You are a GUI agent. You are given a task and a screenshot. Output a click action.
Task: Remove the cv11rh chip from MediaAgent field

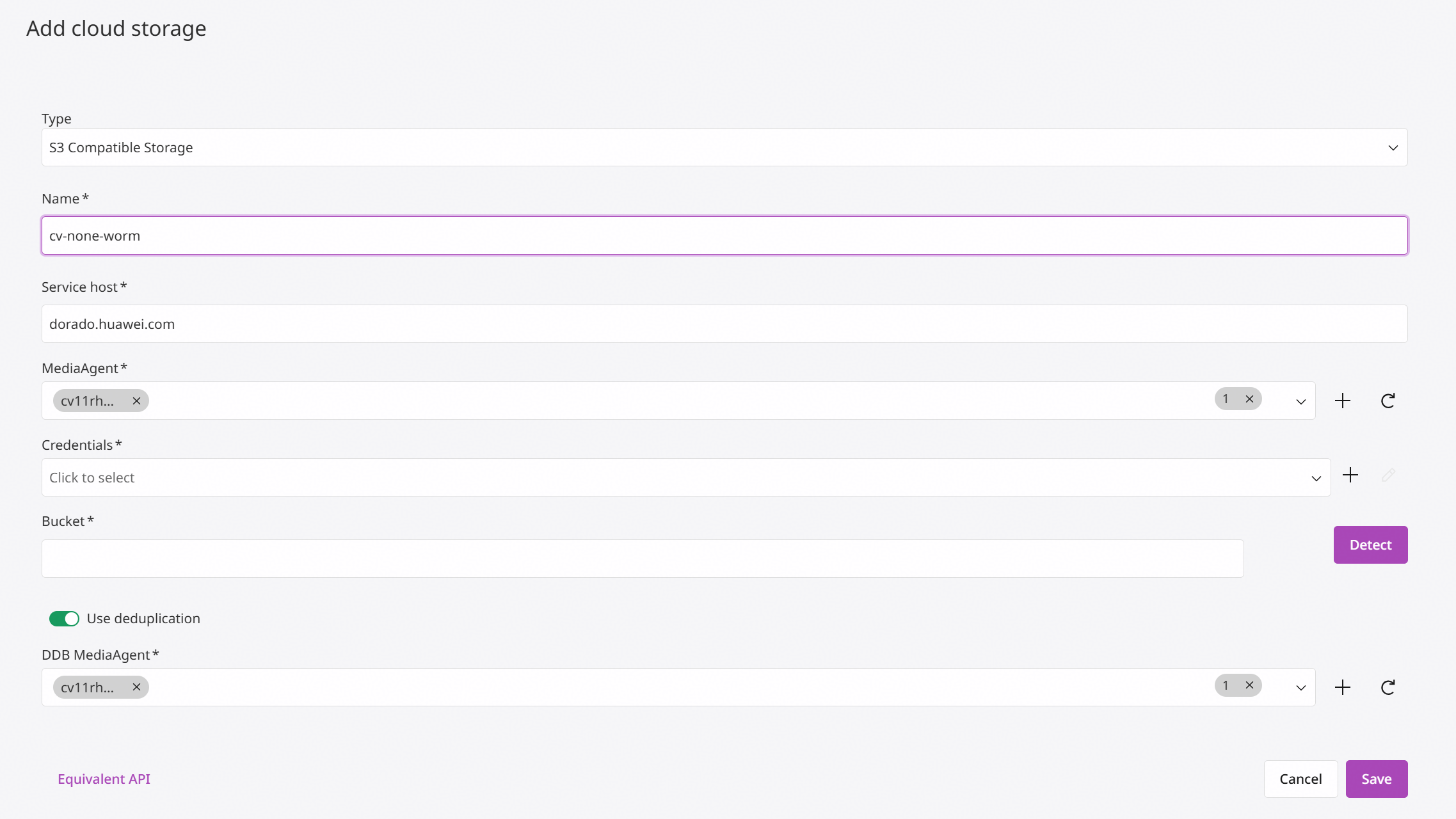pyautogui.click(x=136, y=401)
